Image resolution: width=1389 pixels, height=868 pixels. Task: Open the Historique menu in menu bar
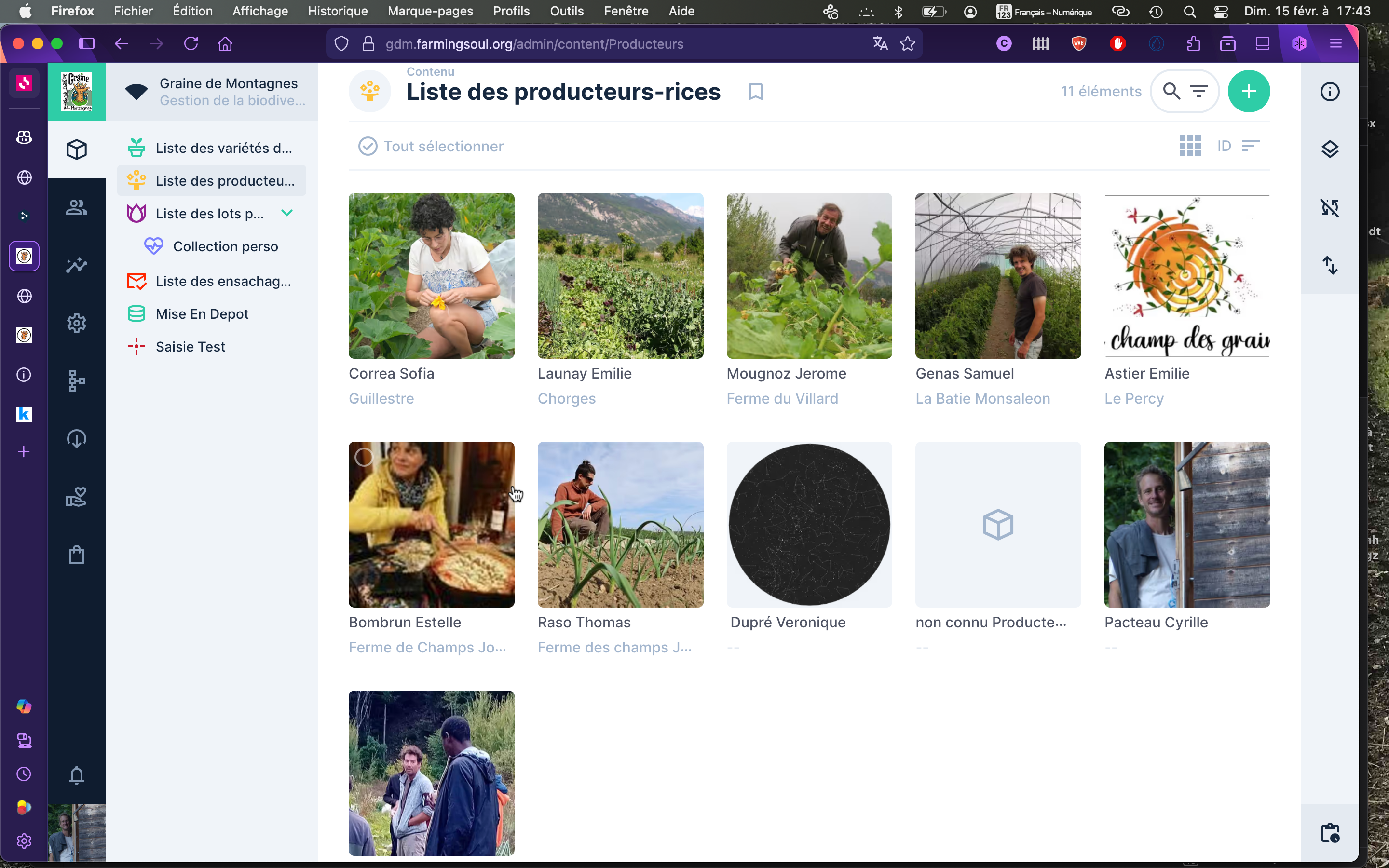(x=338, y=11)
